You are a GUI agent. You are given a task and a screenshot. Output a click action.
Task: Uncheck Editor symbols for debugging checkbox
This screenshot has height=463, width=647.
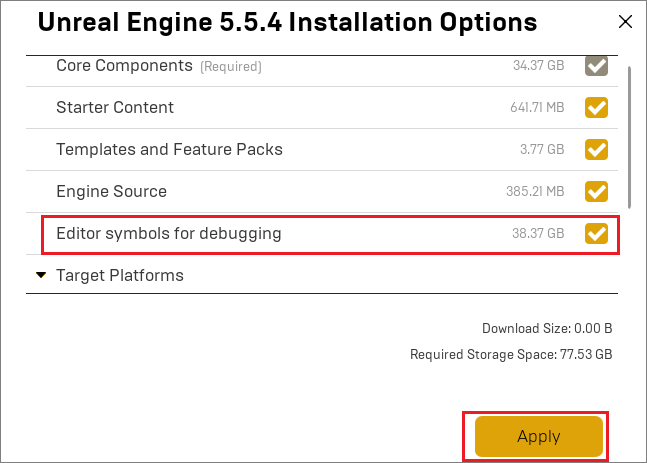[x=596, y=234]
